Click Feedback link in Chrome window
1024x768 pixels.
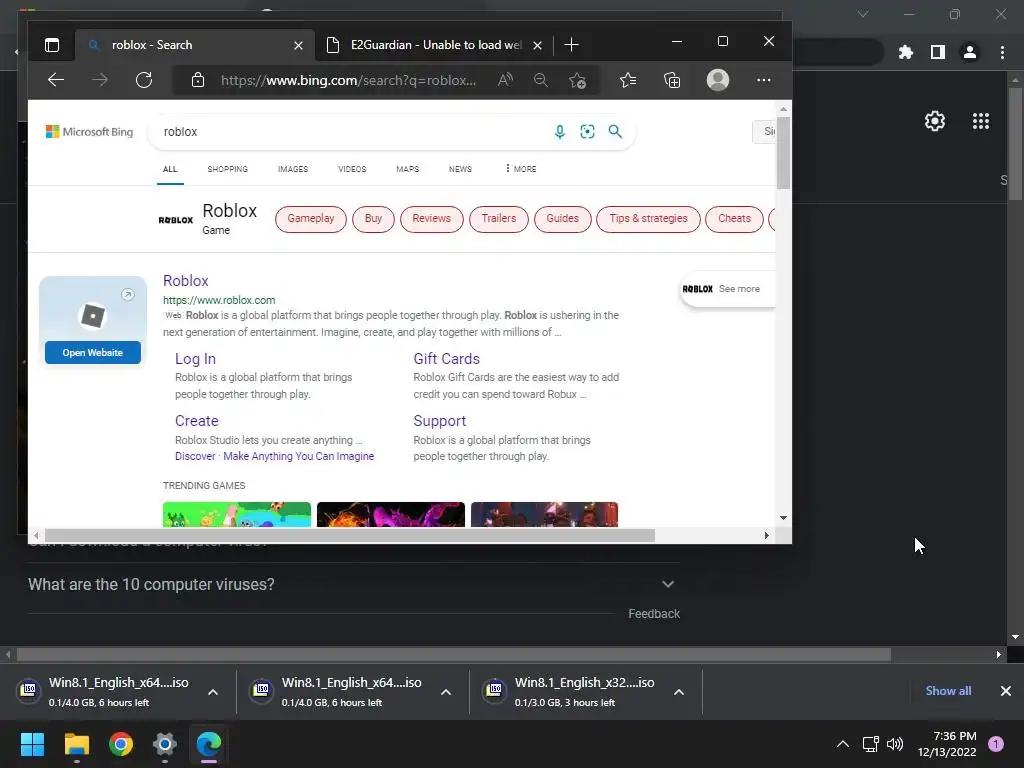coord(654,614)
